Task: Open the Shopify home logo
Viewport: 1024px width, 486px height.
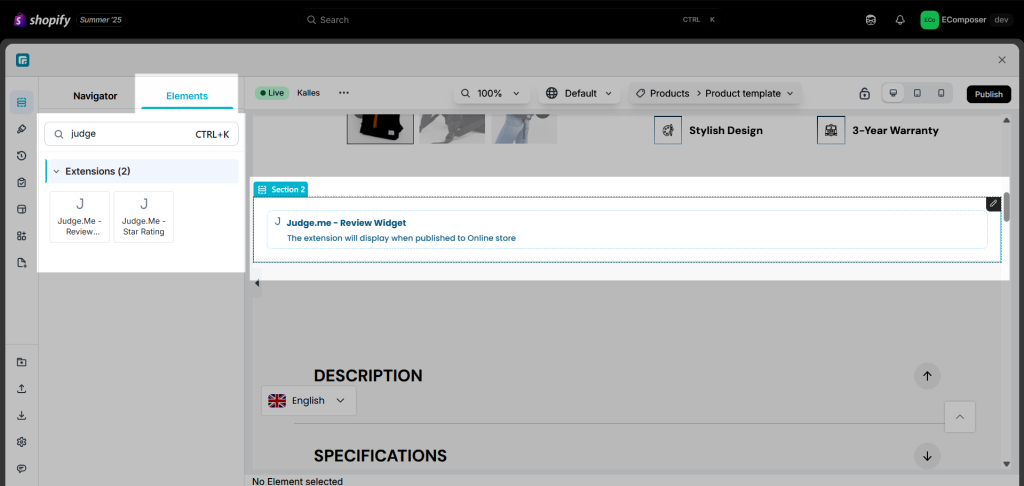Action: tap(42, 20)
